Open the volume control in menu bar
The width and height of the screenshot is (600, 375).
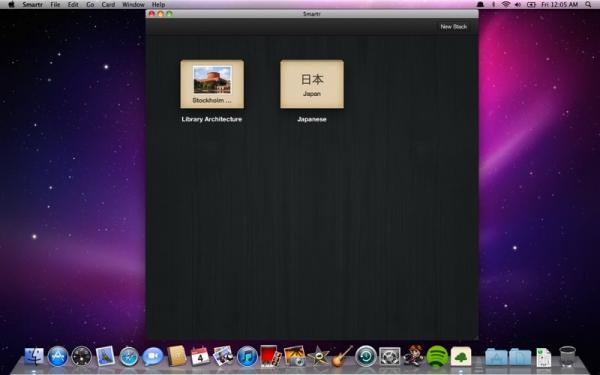518,5
